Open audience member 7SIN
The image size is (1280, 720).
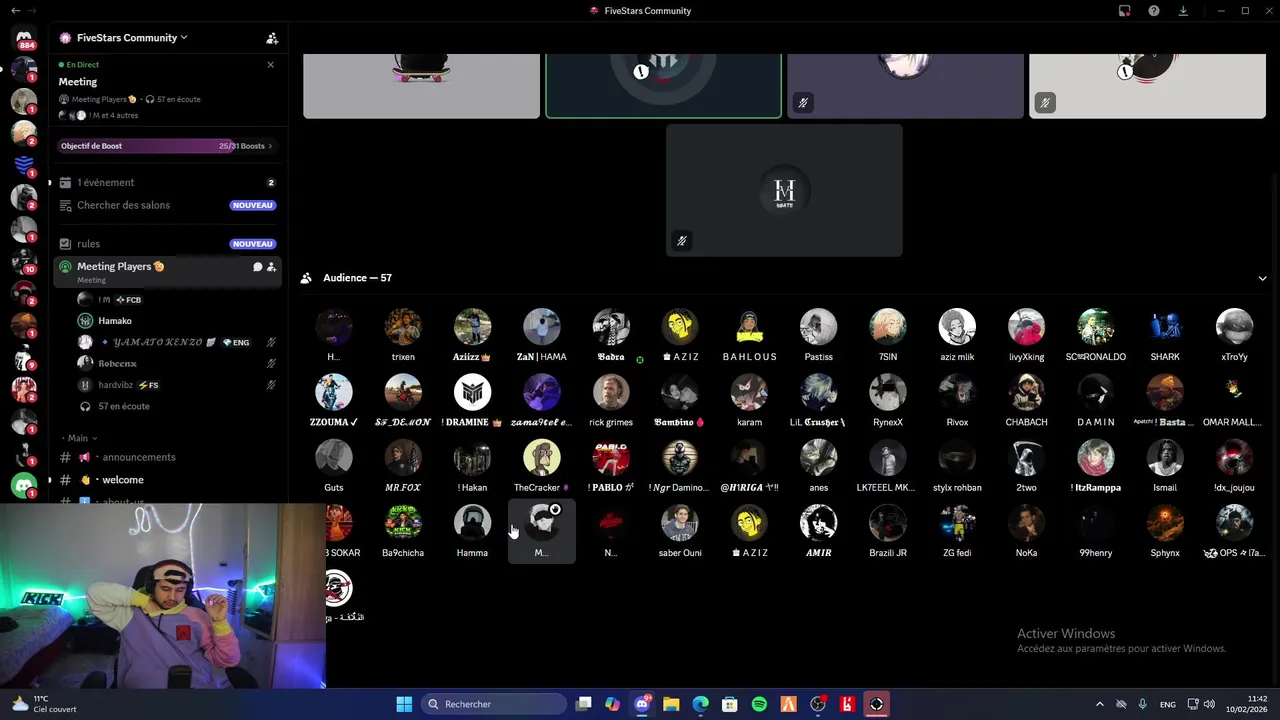[888, 335]
